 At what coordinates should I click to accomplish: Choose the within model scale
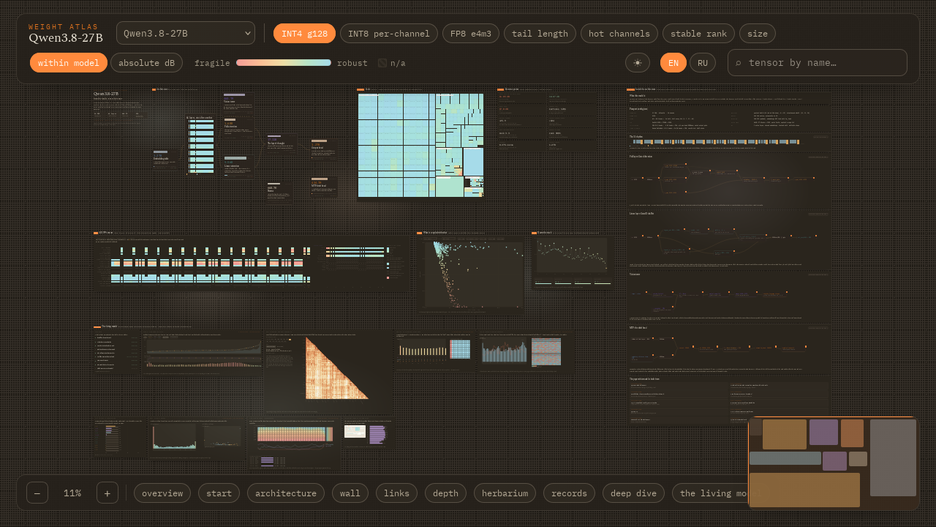tap(69, 63)
